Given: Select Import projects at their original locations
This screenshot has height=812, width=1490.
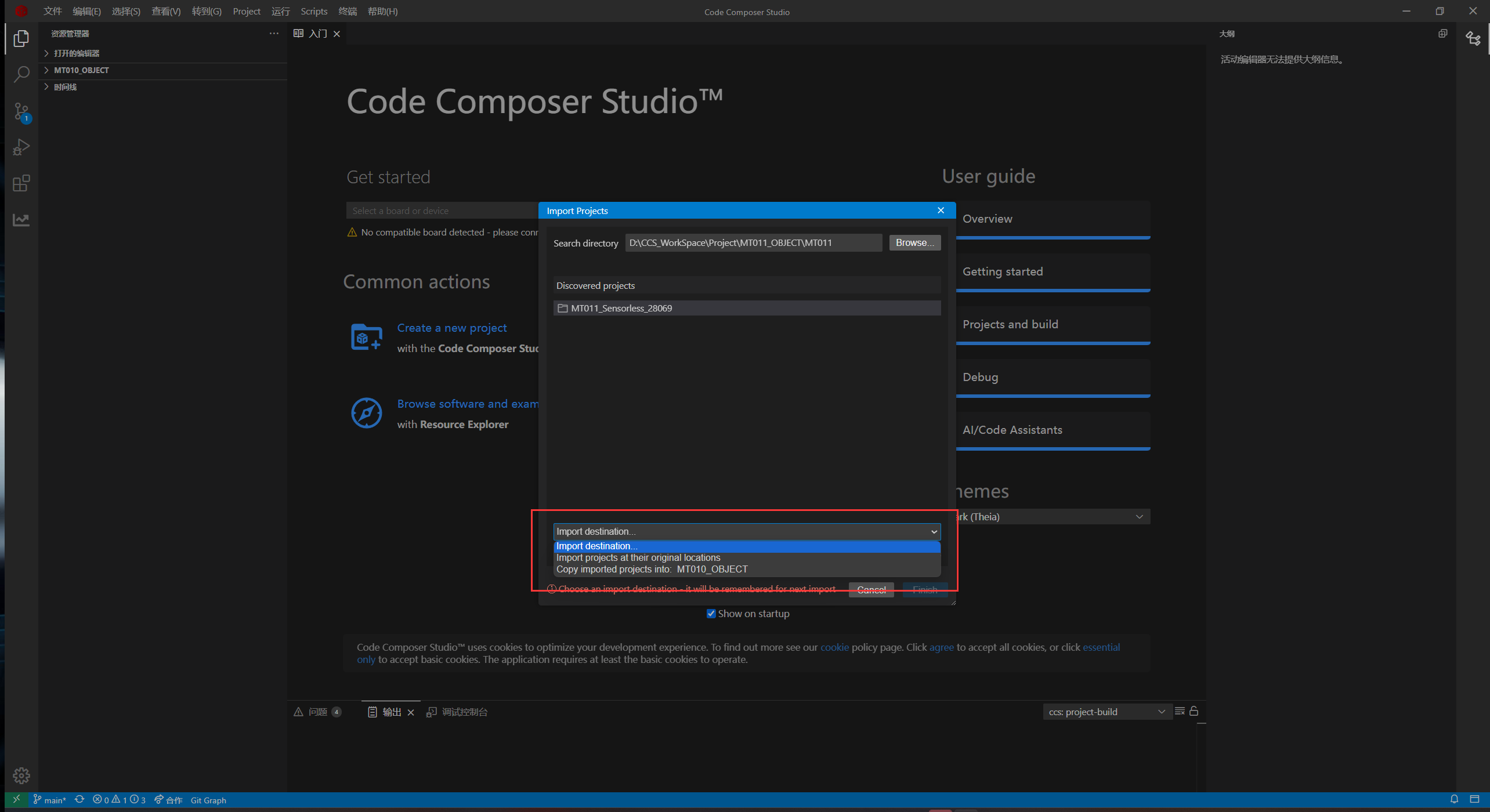Looking at the screenshot, I should coord(638,558).
